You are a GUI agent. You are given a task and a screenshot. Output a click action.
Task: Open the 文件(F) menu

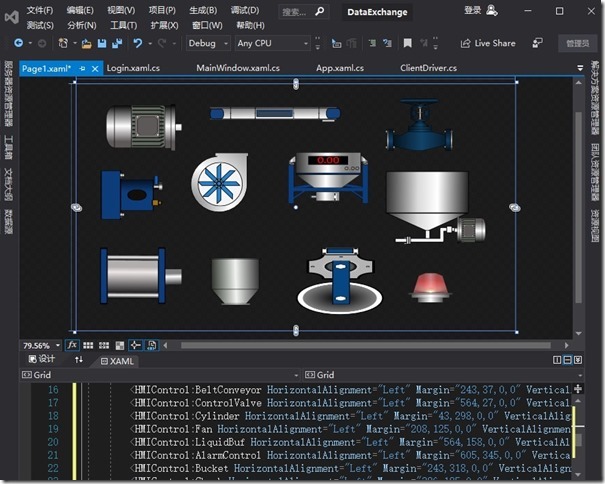click(x=40, y=10)
